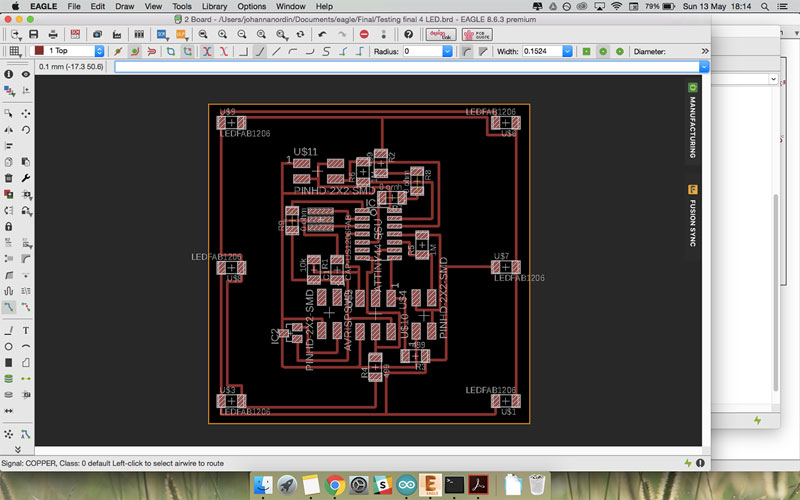Image resolution: width=800 pixels, height=500 pixels.
Task: Open Arduino from the dock
Action: click(x=407, y=485)
